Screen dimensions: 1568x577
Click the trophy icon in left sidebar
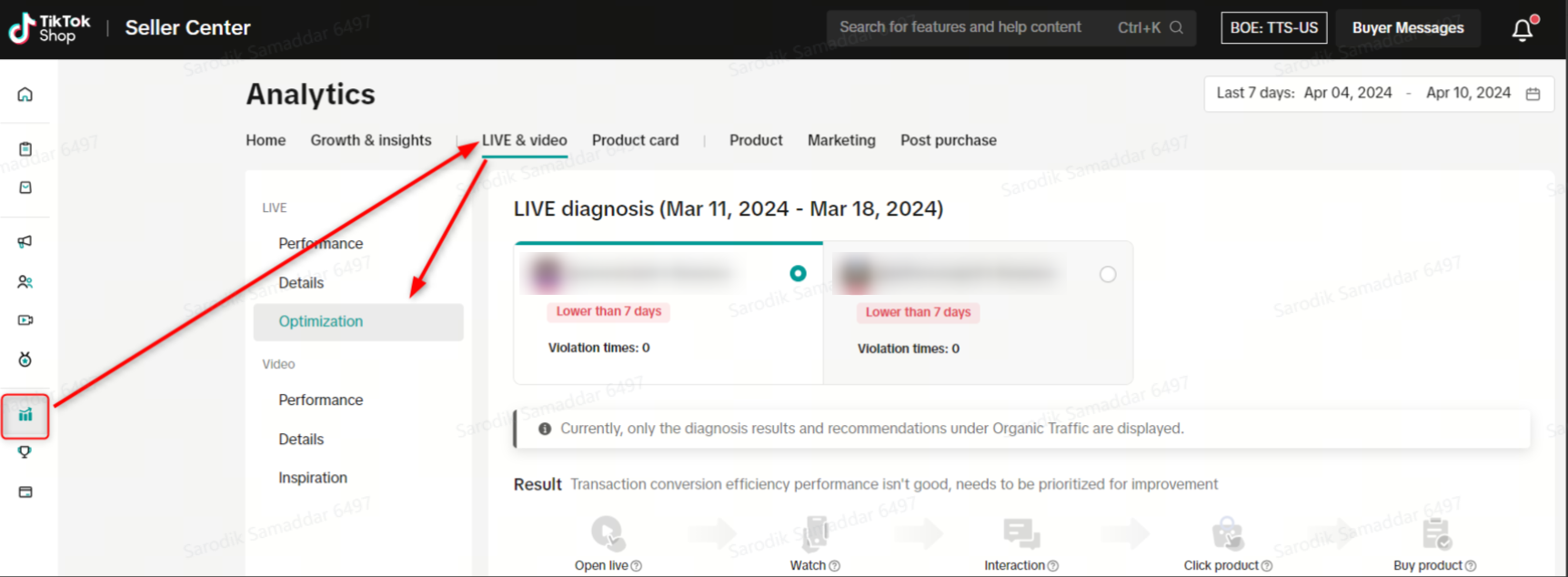pos(25,452)
